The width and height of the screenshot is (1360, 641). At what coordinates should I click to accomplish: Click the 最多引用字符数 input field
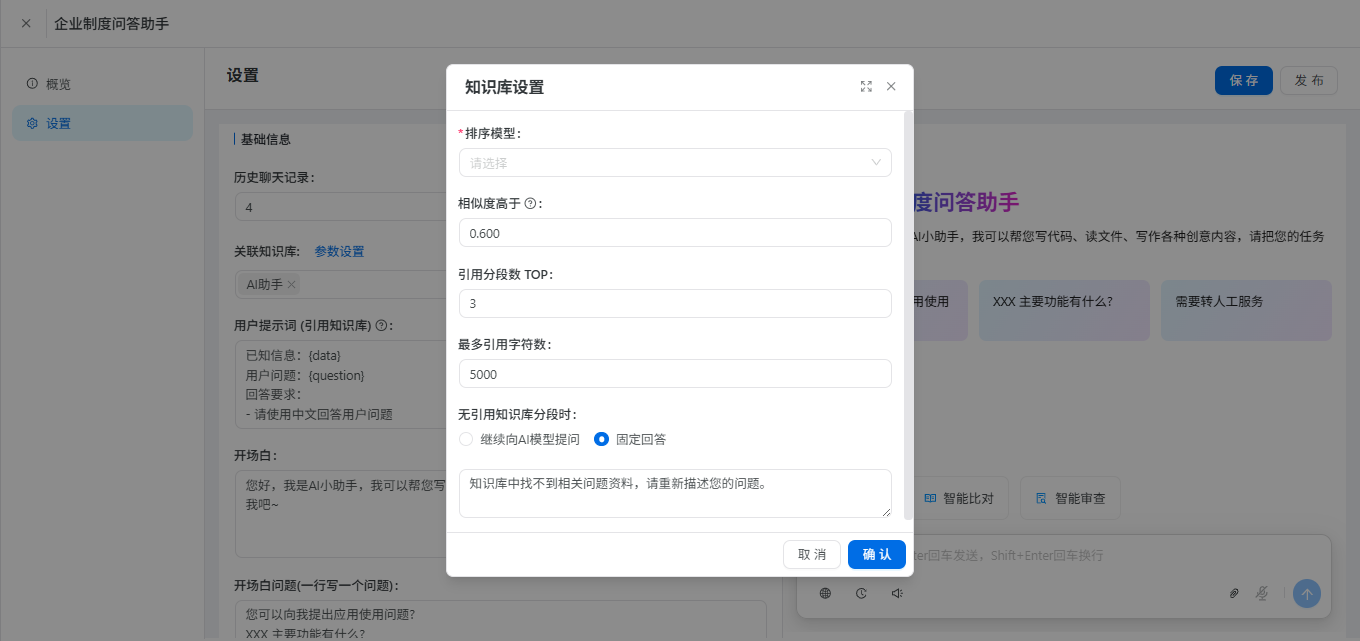coord(675,374)
